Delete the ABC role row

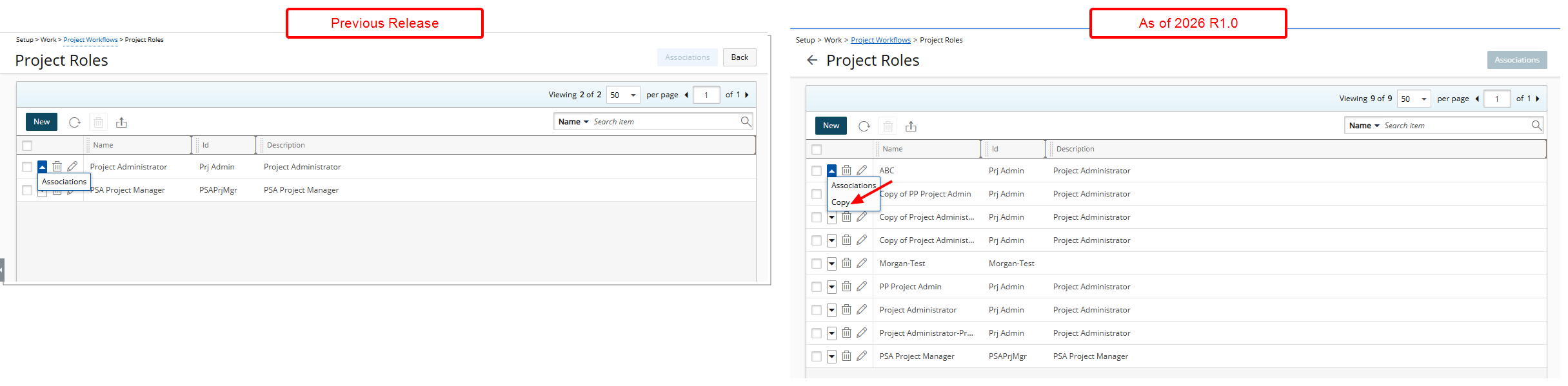[x=846, y=170]
